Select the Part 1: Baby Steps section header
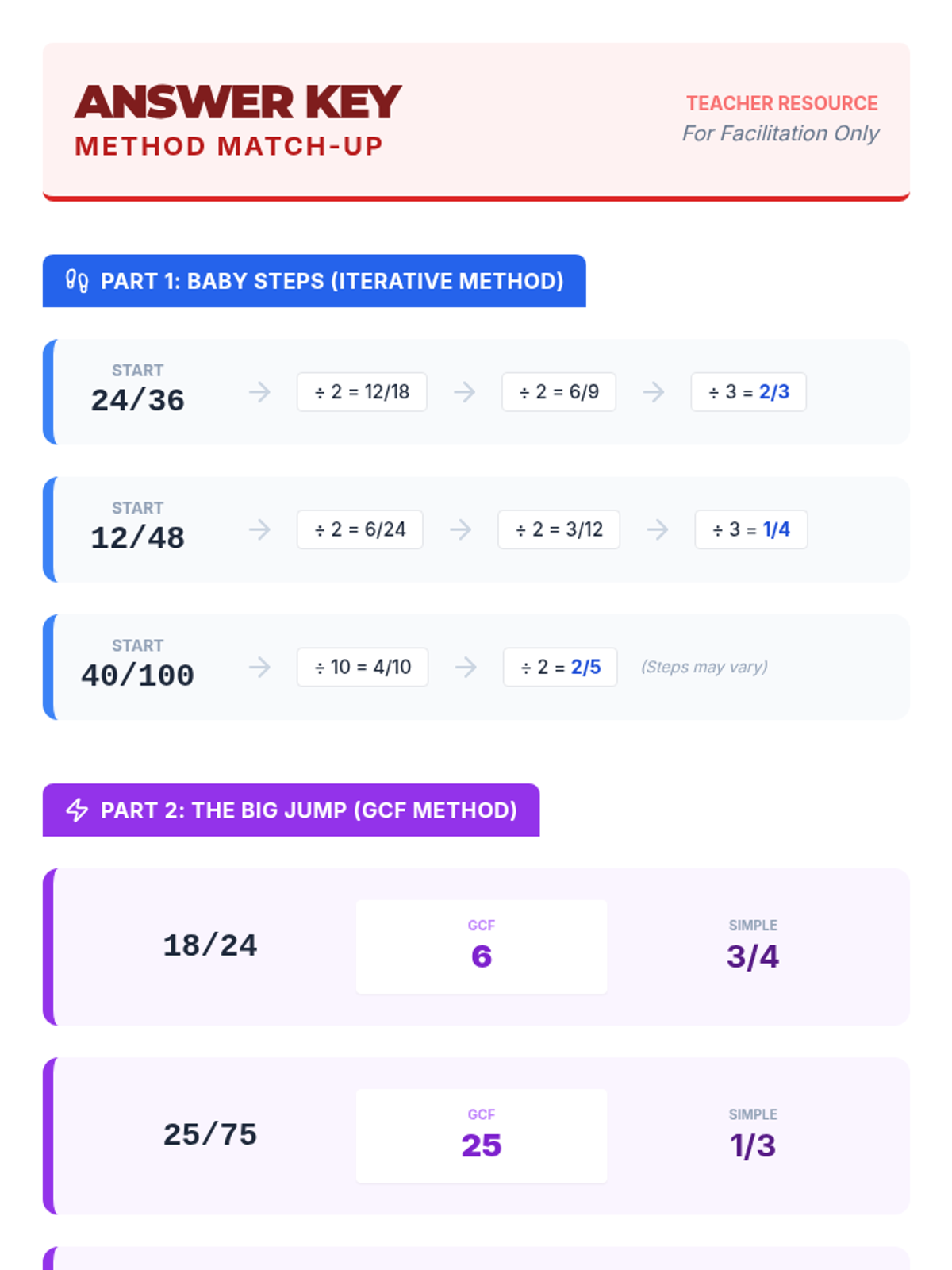This screenshot has width=952, height=1270. pos(314,281)
